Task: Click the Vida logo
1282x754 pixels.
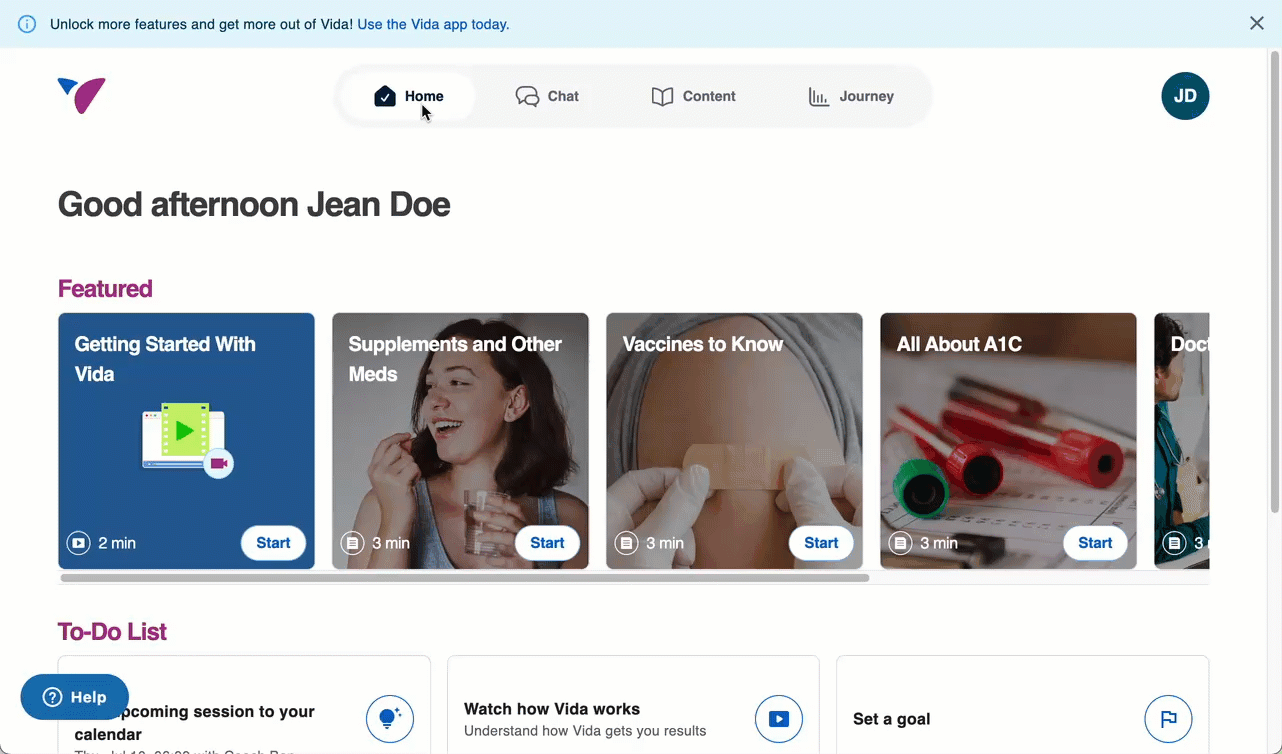Action: click(82, 96)
